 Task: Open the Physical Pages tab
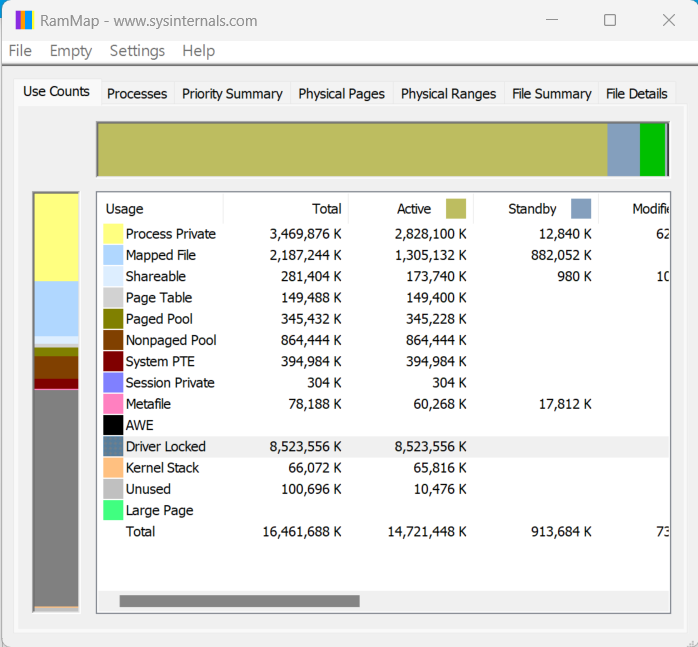[x=341, y=94]
